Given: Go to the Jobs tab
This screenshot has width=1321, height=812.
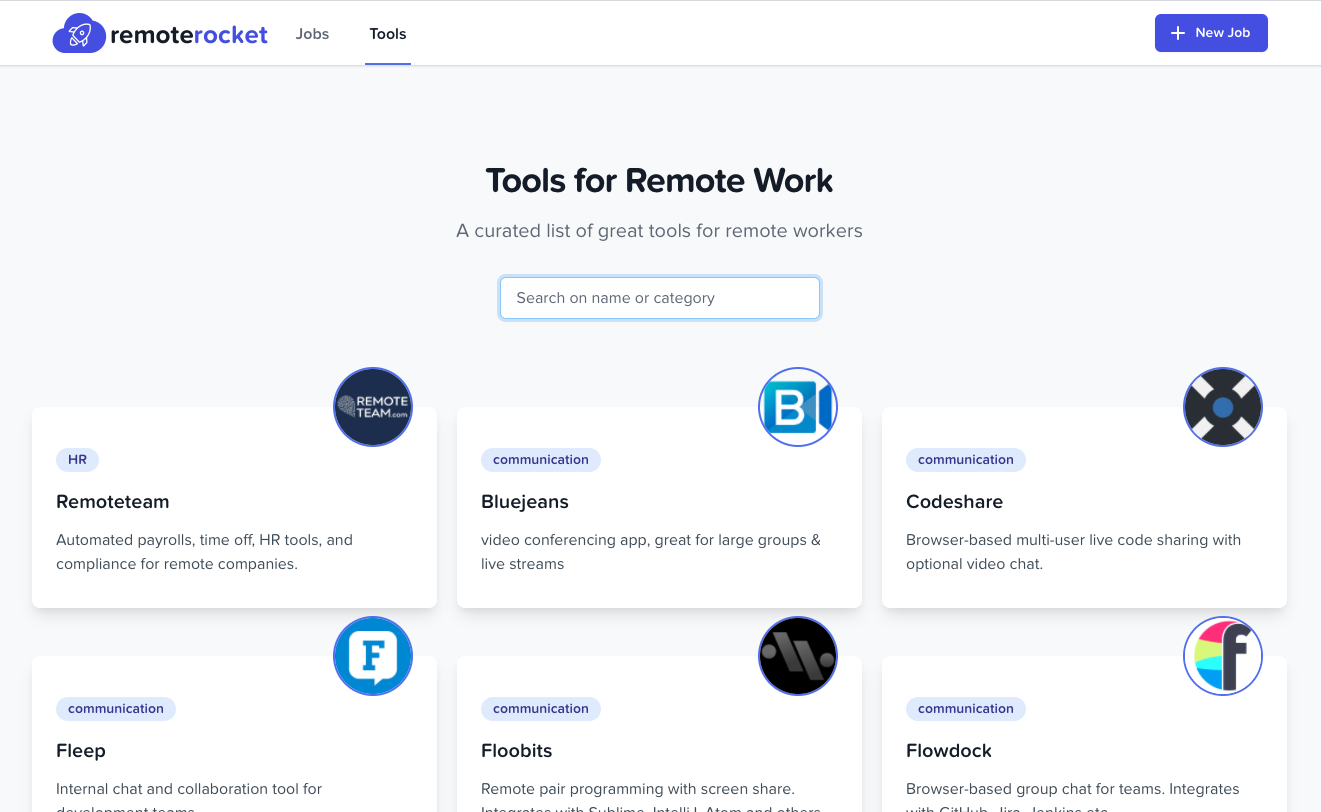Looking at the screenshot, I should click(313, 34).
